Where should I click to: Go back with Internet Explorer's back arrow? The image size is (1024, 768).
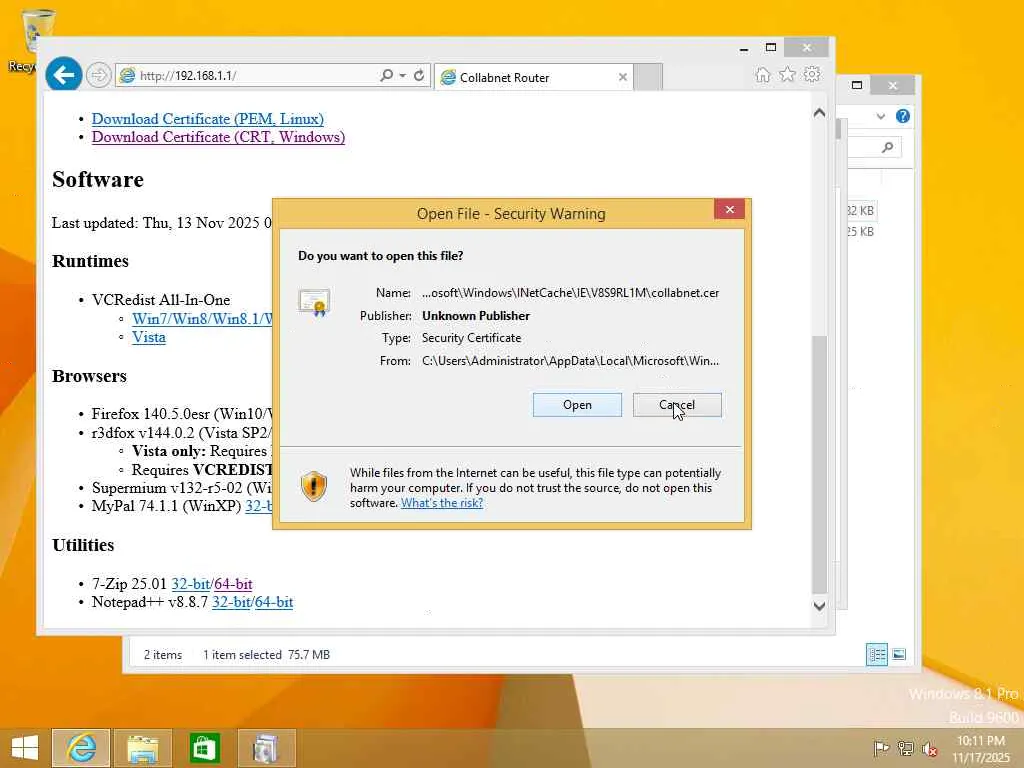[63, 75]
